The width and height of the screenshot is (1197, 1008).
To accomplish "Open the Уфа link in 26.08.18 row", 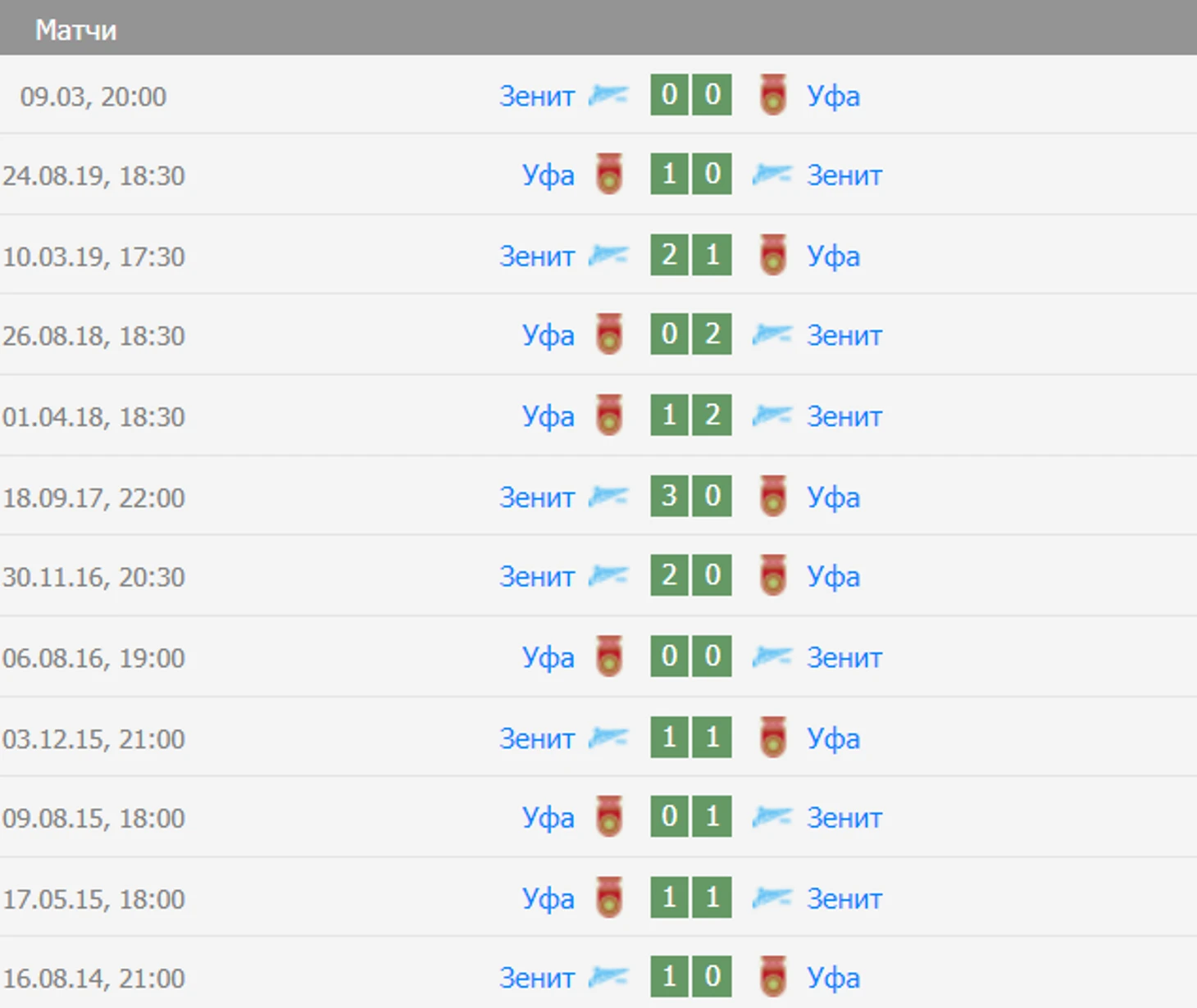I will [548, 336].
